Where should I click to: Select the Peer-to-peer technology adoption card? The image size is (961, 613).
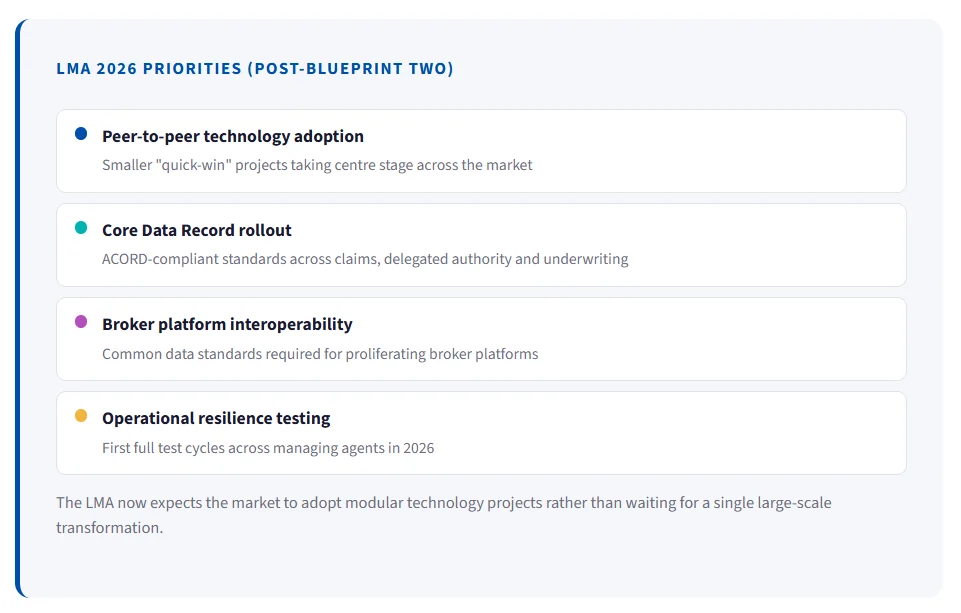pos(481,151)
